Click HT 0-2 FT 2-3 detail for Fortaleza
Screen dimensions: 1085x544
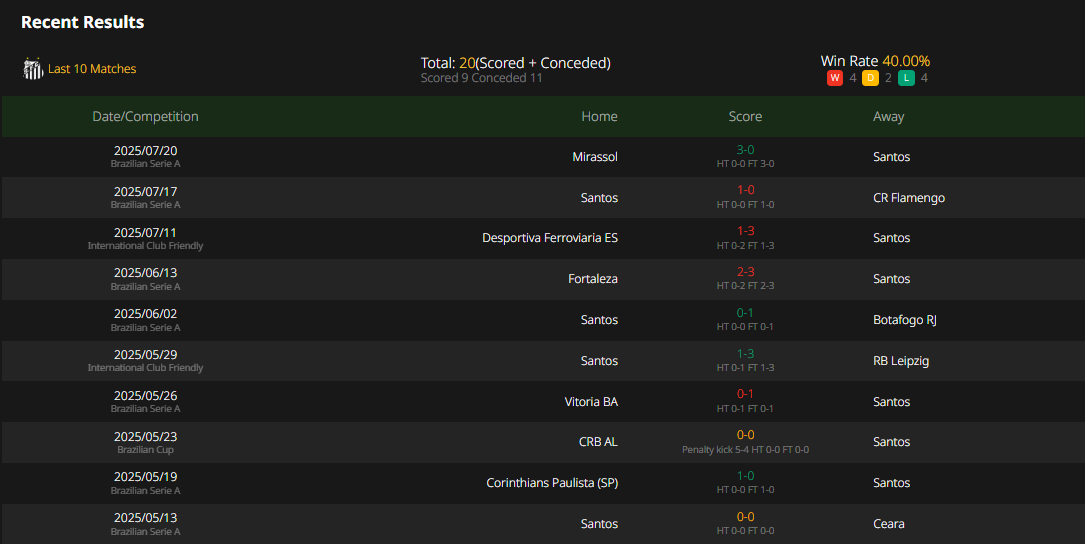(745, 286)
